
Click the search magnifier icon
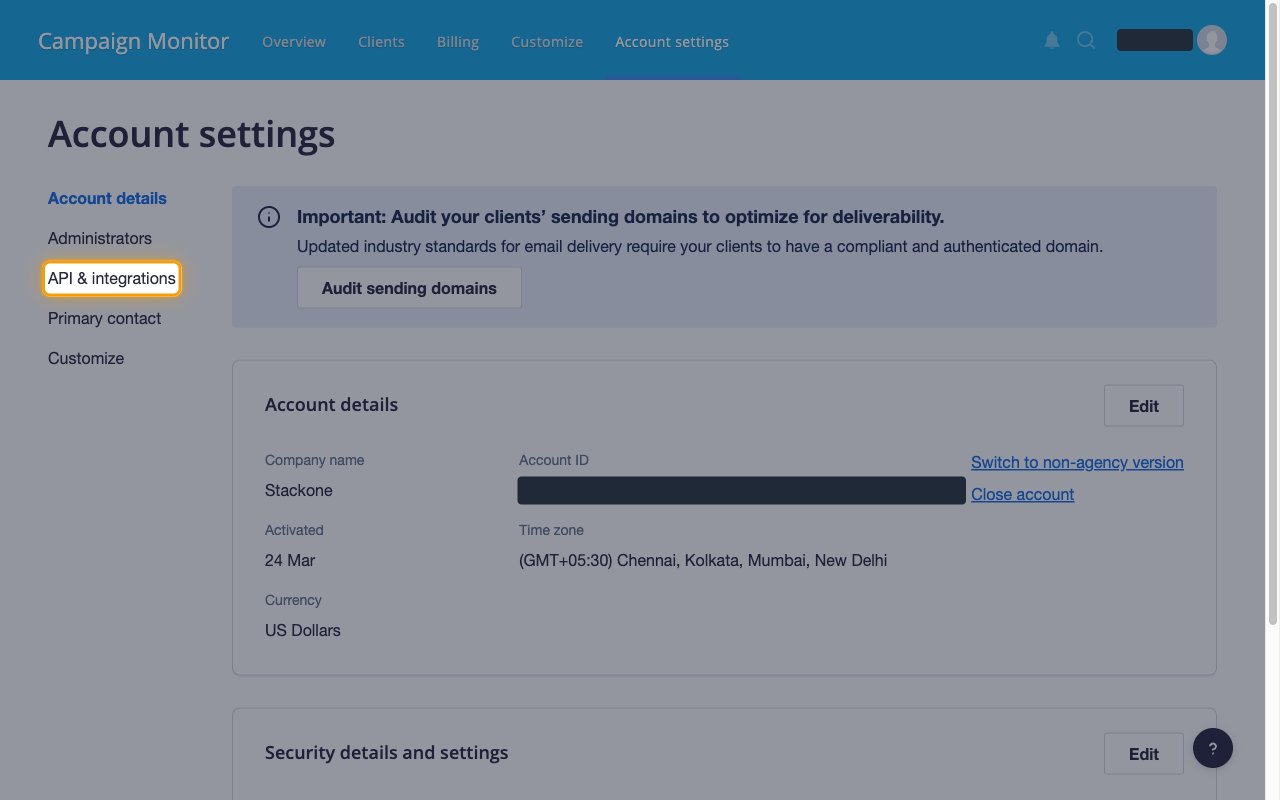tap(1086, 41)
